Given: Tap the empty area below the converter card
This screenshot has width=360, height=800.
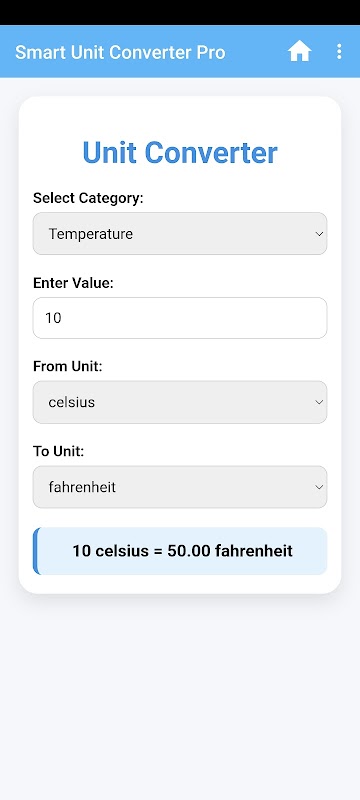Looking at the screenshot, I should (x=180, y=696).
